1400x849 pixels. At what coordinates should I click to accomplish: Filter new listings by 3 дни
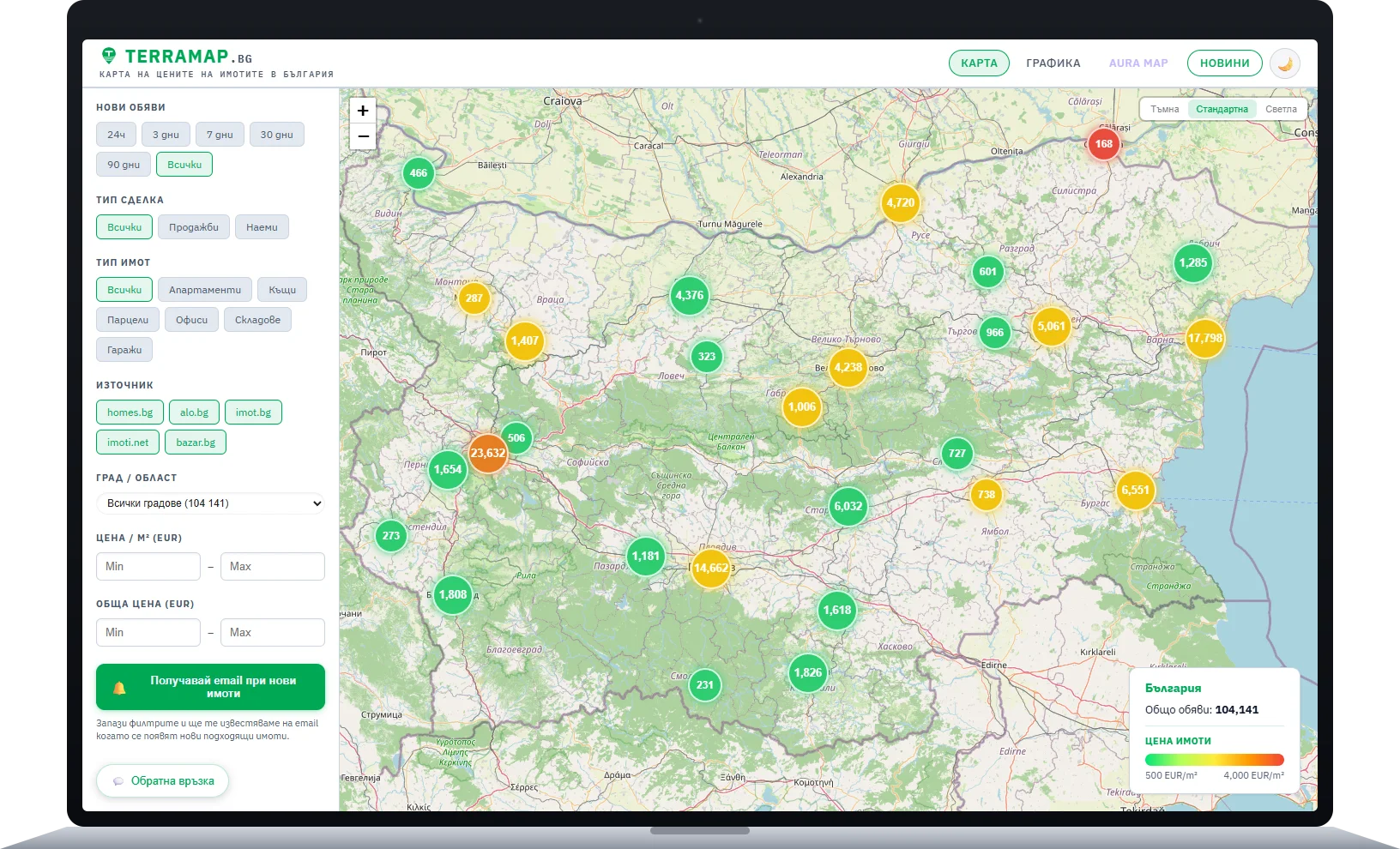coord(166,135)
